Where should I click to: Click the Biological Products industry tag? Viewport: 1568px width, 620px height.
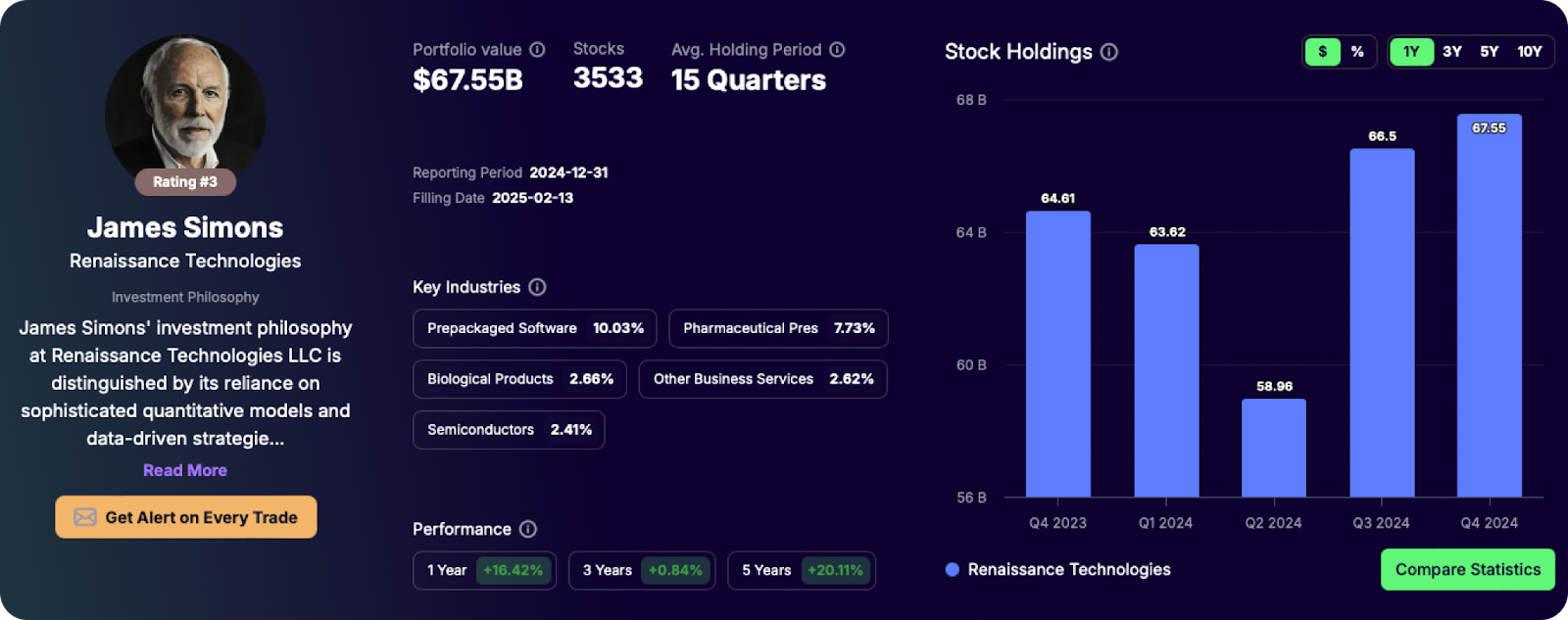tap(520, 379)
